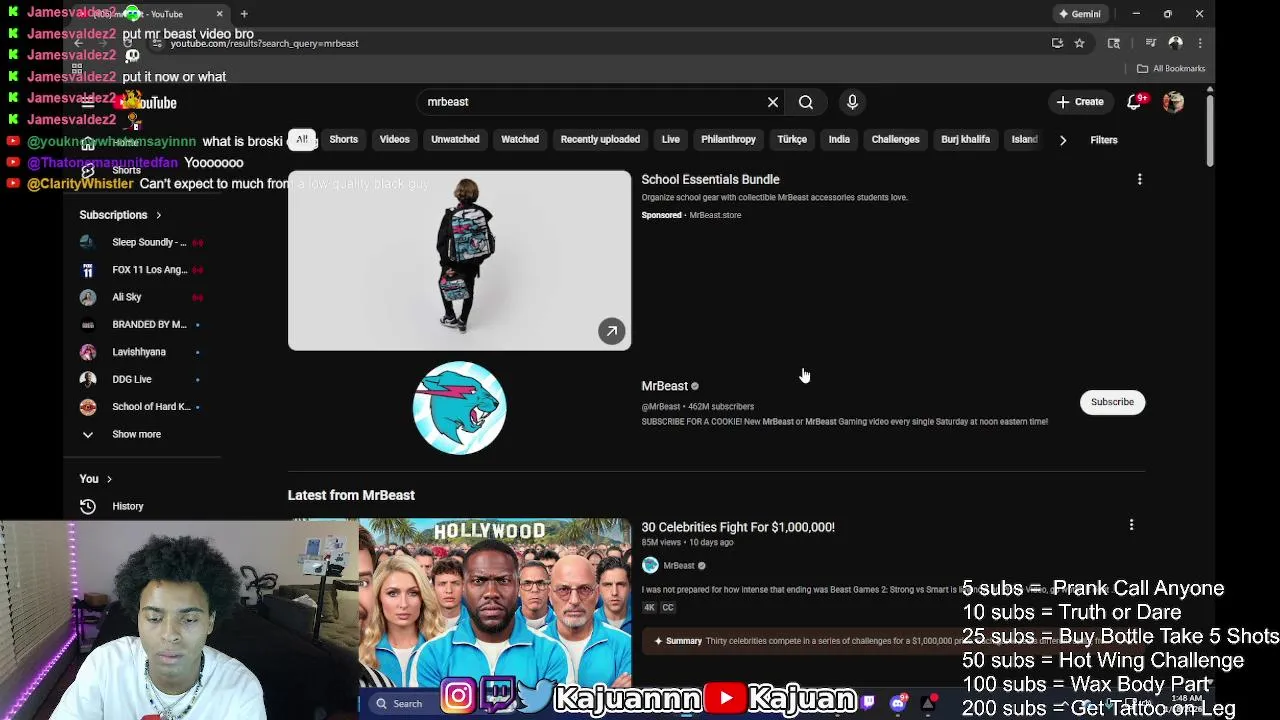
Task: Clear the mrbeast search text
Action: [x=773, y=102]
